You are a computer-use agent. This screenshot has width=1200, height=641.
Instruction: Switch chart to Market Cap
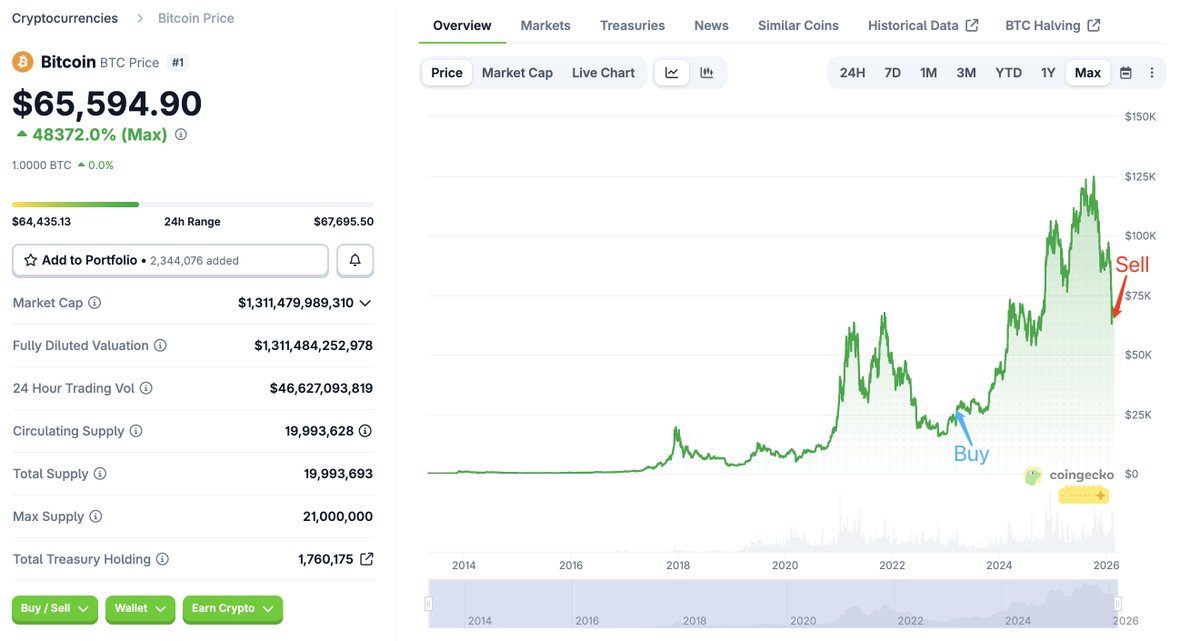pos(517,72)
